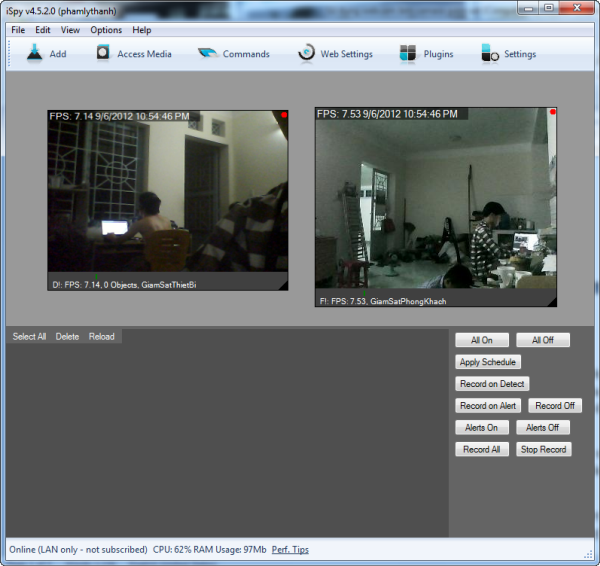600x566 pixels.
Task: Click the red recording dot on GiamSatThietBi camera
Action: coord(284,115)
